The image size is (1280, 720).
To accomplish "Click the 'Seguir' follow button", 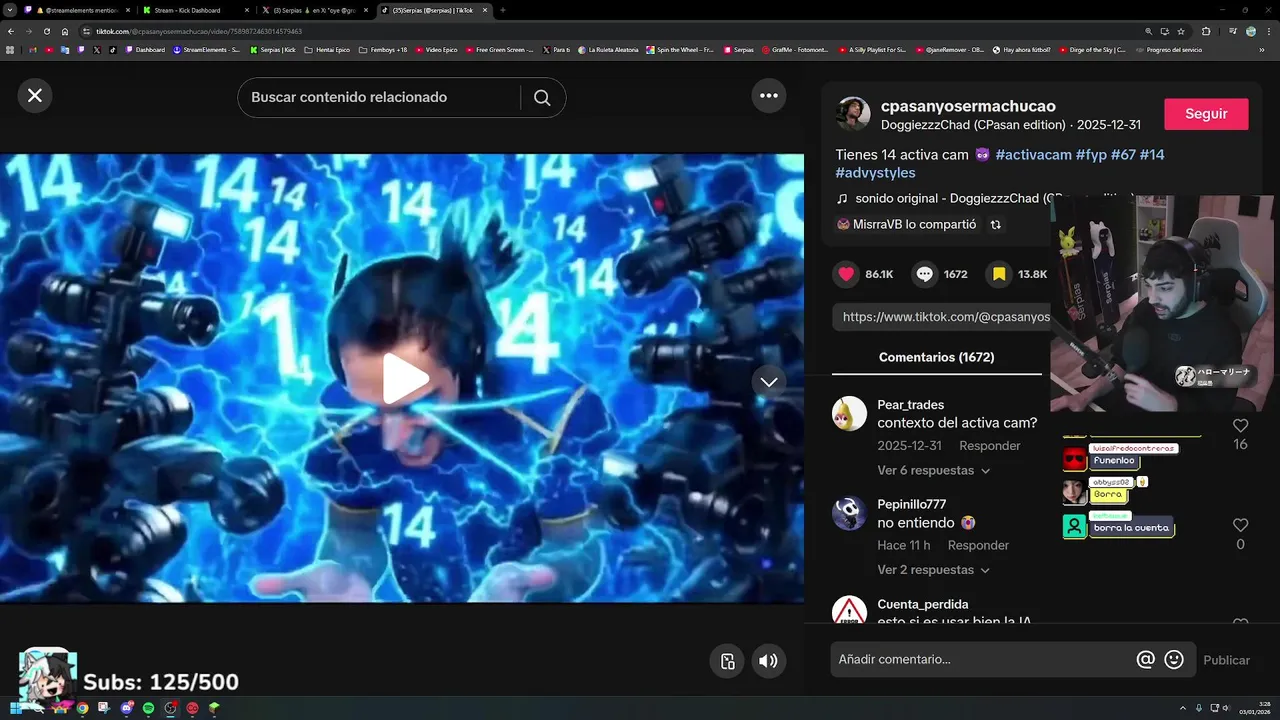I will tap(1206, 114).
